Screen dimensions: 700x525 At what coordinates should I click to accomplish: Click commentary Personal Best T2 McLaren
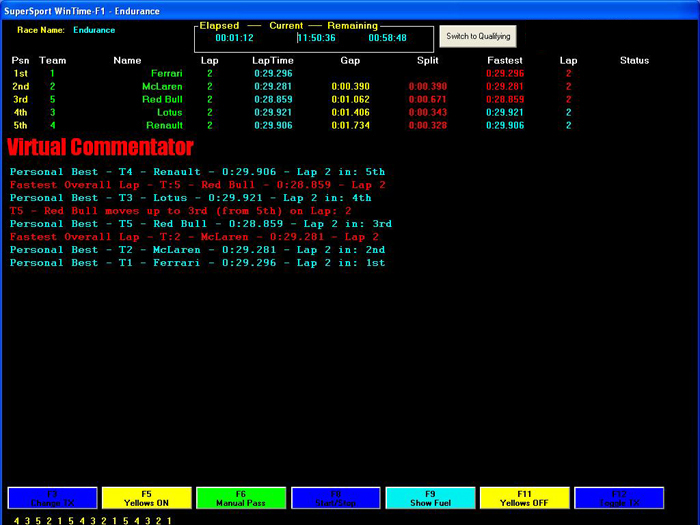click(197, 250)
